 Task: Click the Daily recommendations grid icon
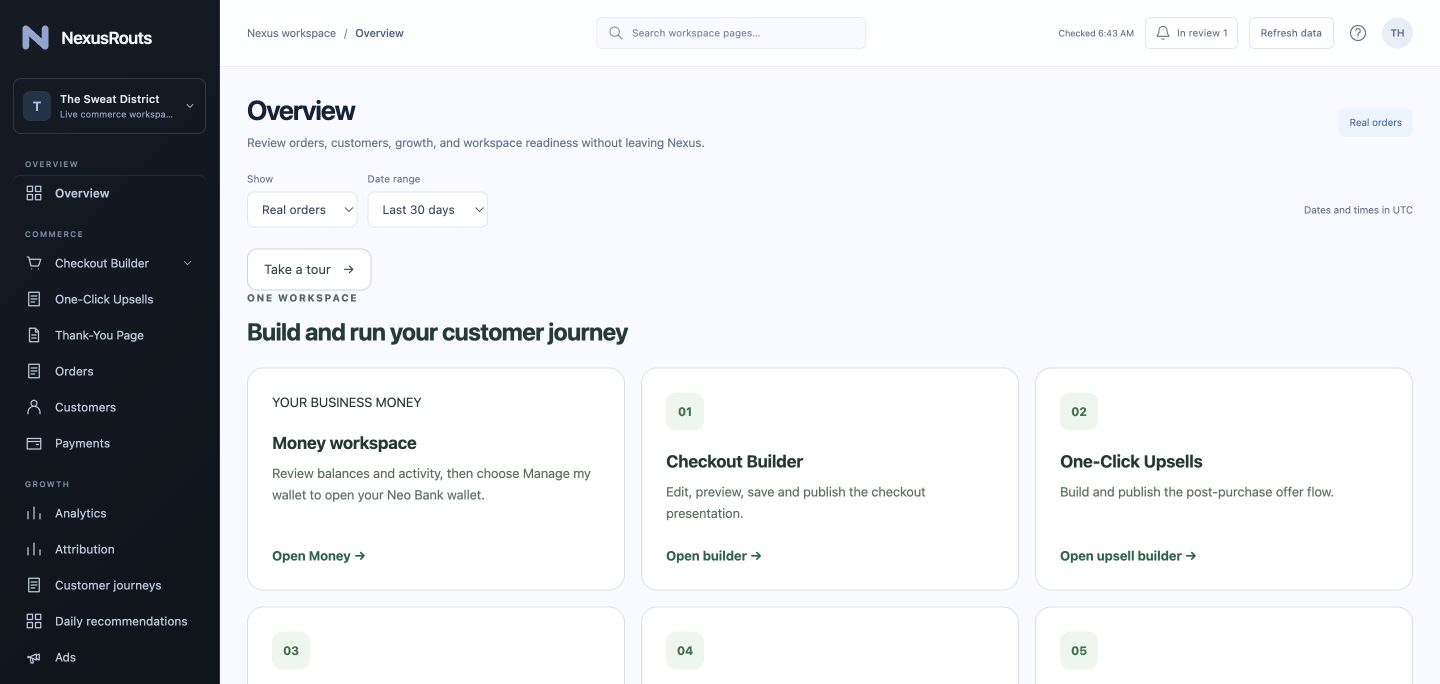[x=34, y=621]
